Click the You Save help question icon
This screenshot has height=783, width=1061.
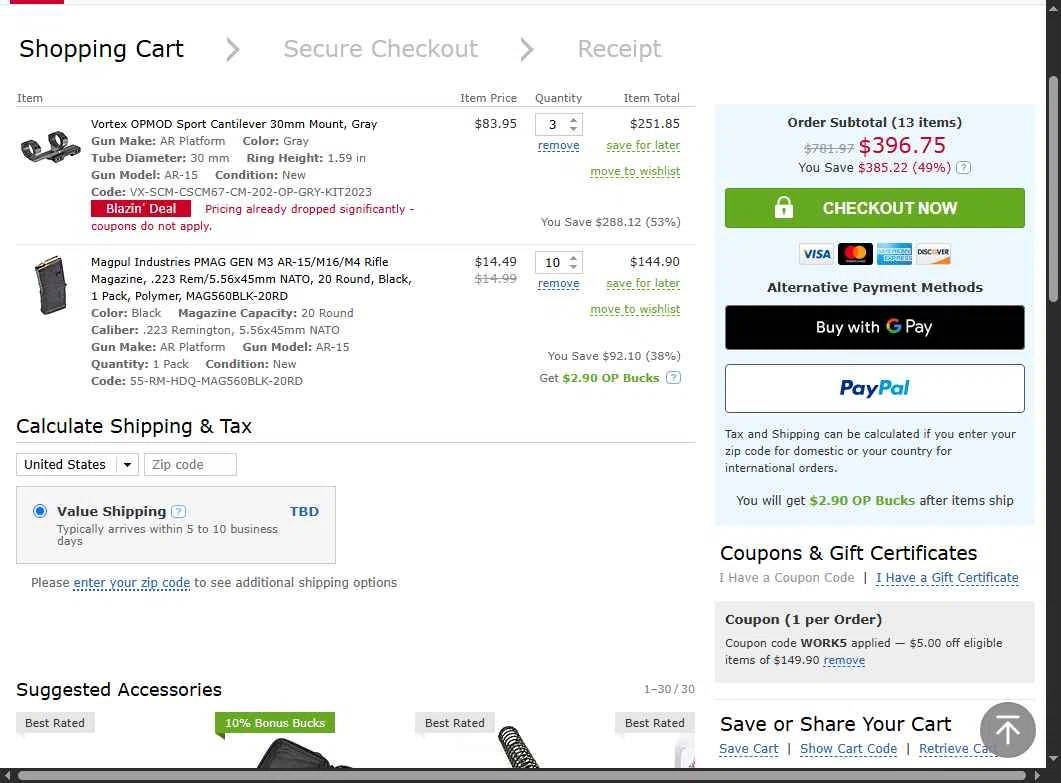click(963, 168)
